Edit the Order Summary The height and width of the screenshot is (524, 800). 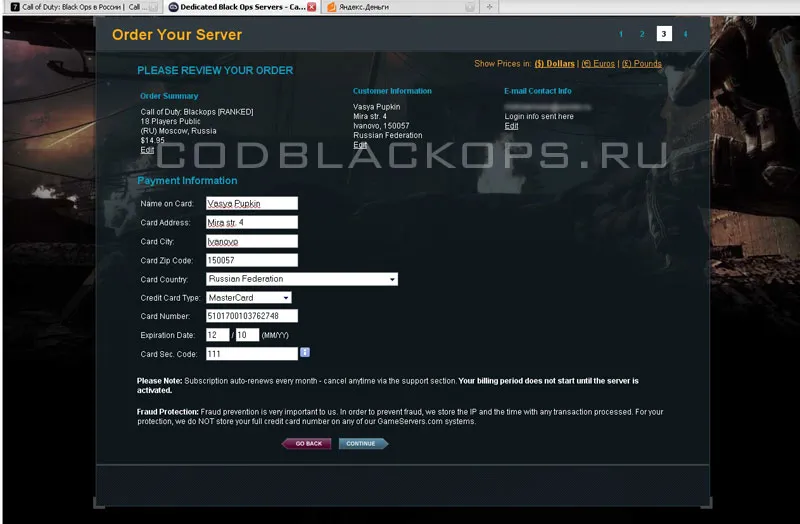(x=147, y=150)
